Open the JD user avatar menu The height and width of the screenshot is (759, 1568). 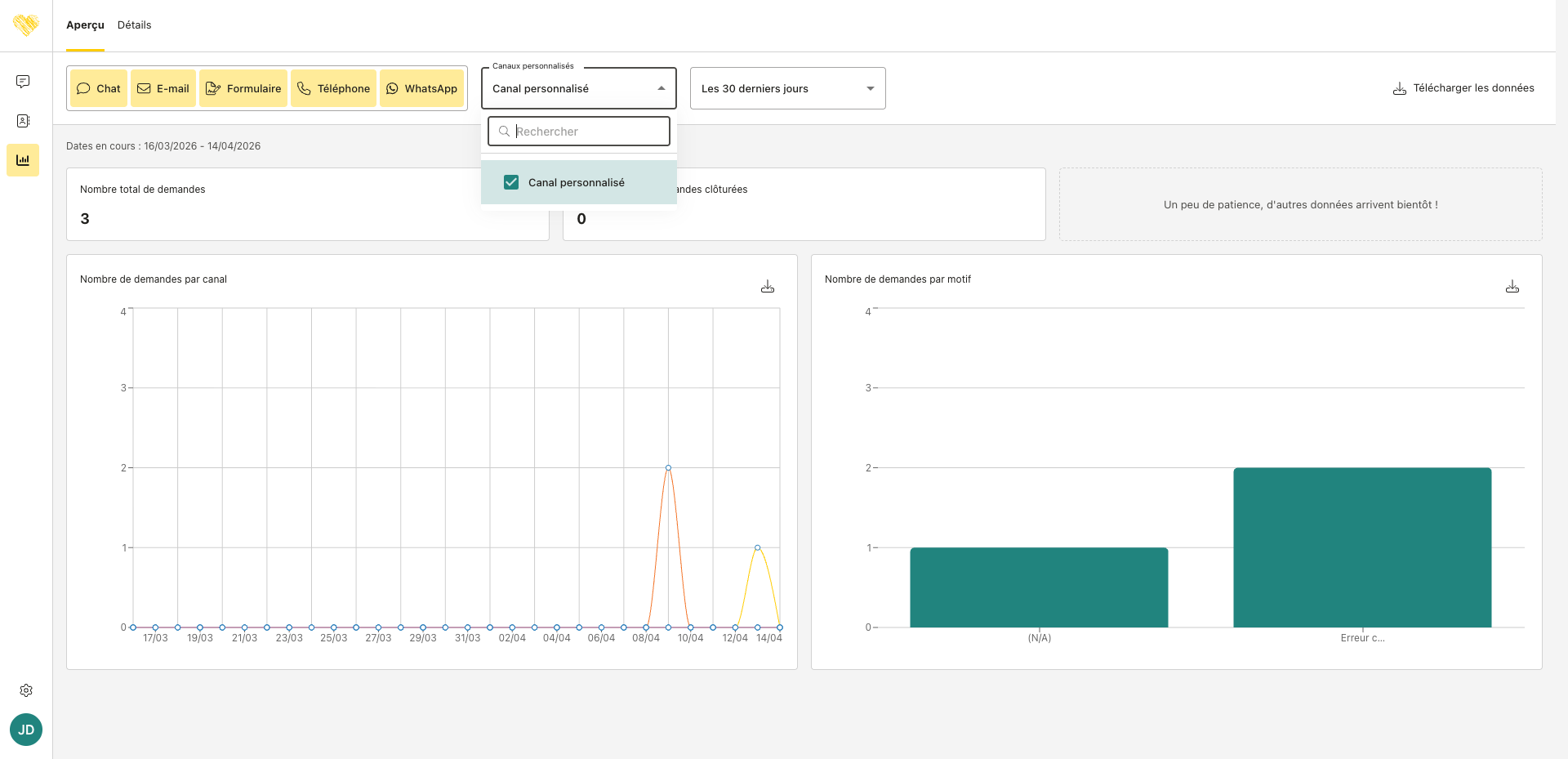[26, 730]
